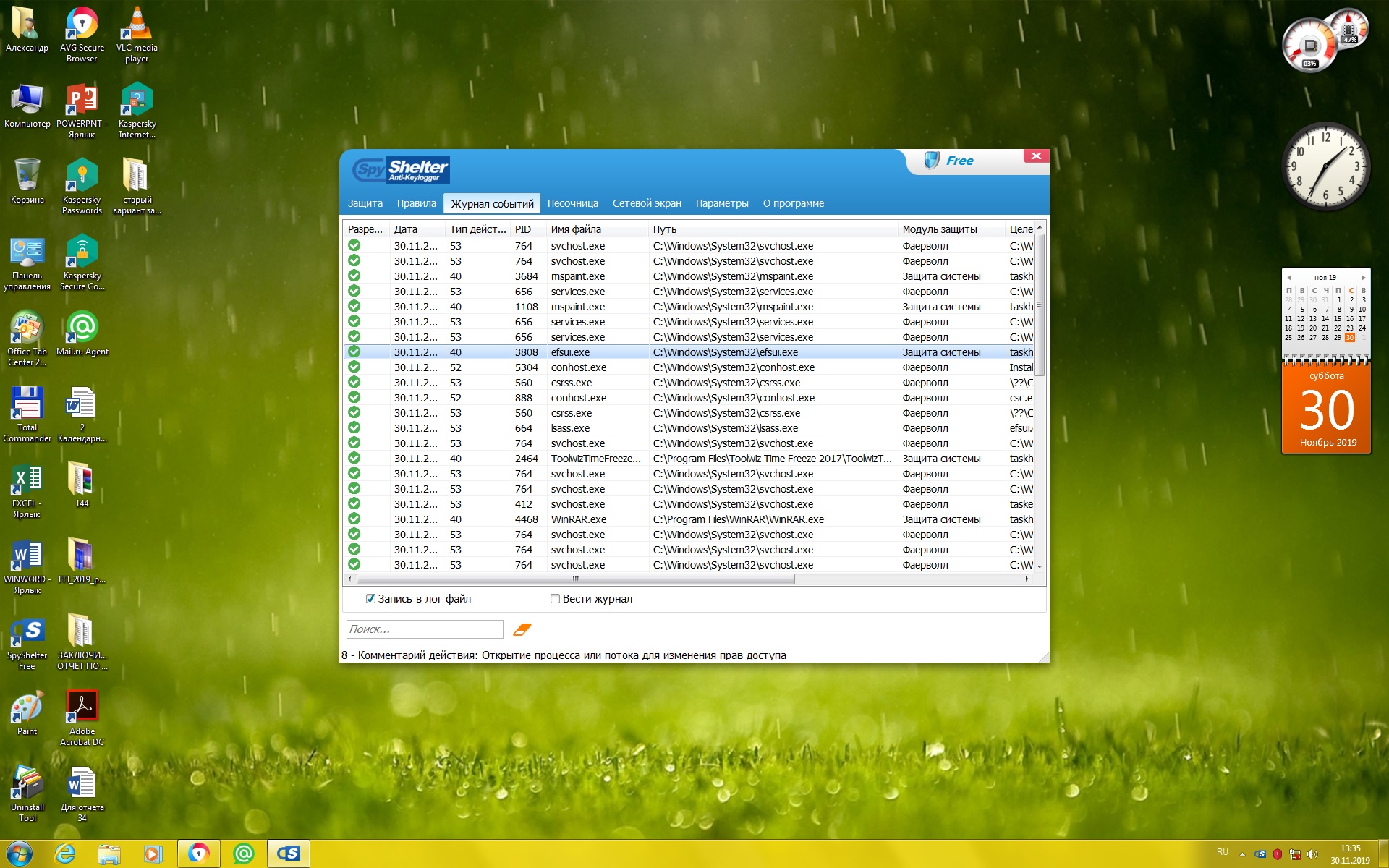Click the horizontal scrollbar of the log
The image size is (1389, 868).
575,579
